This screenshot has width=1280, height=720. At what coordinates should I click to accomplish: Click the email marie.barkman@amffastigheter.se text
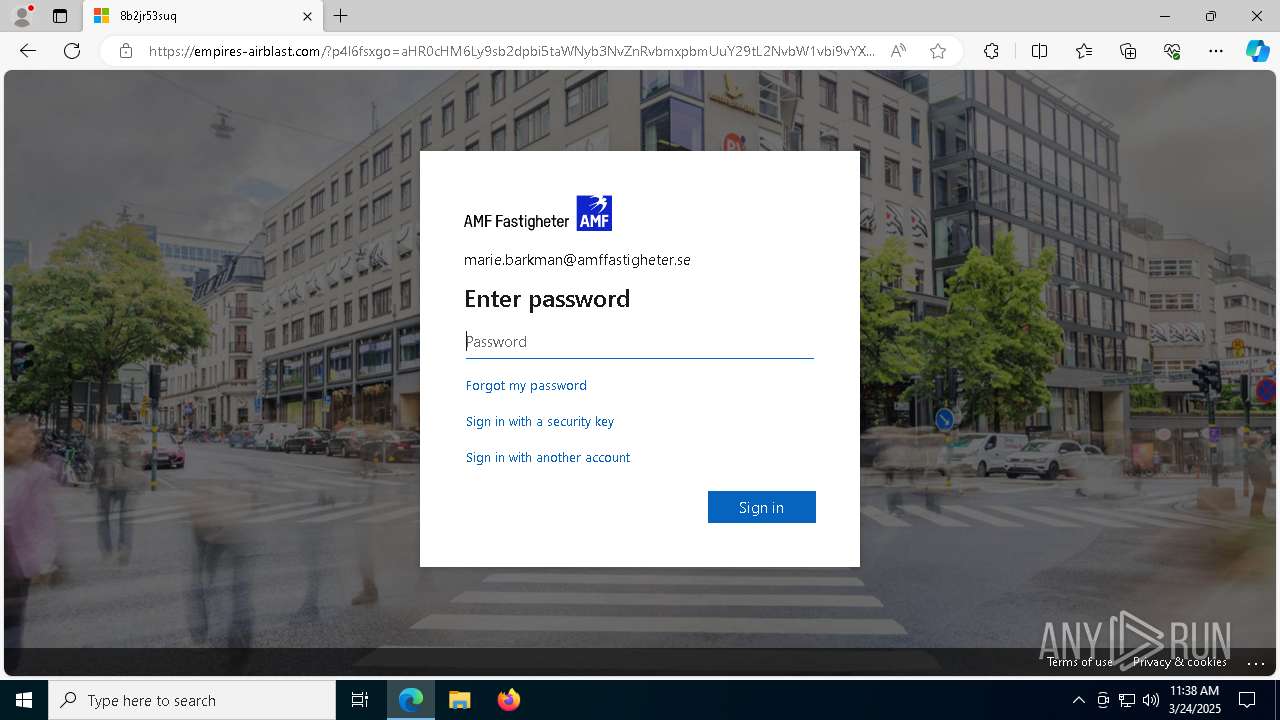coord(577,260)
